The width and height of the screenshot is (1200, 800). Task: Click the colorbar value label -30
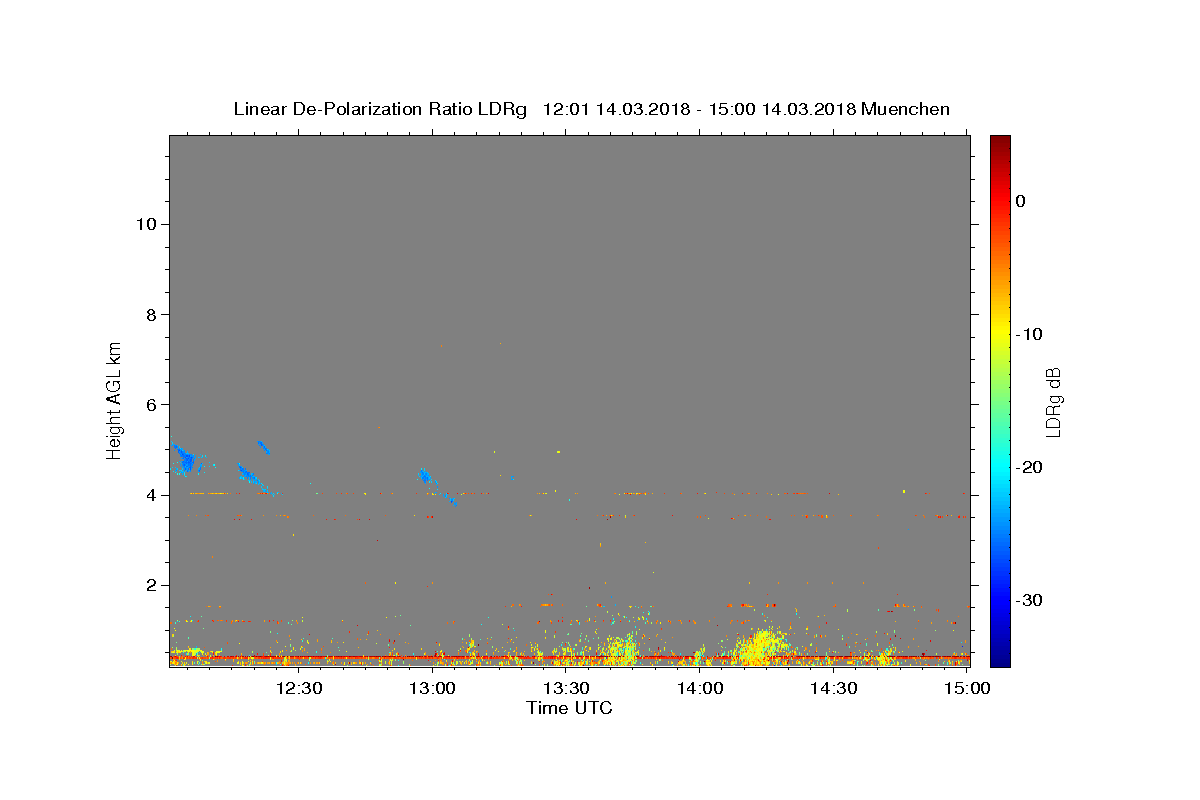point(1030,600)
